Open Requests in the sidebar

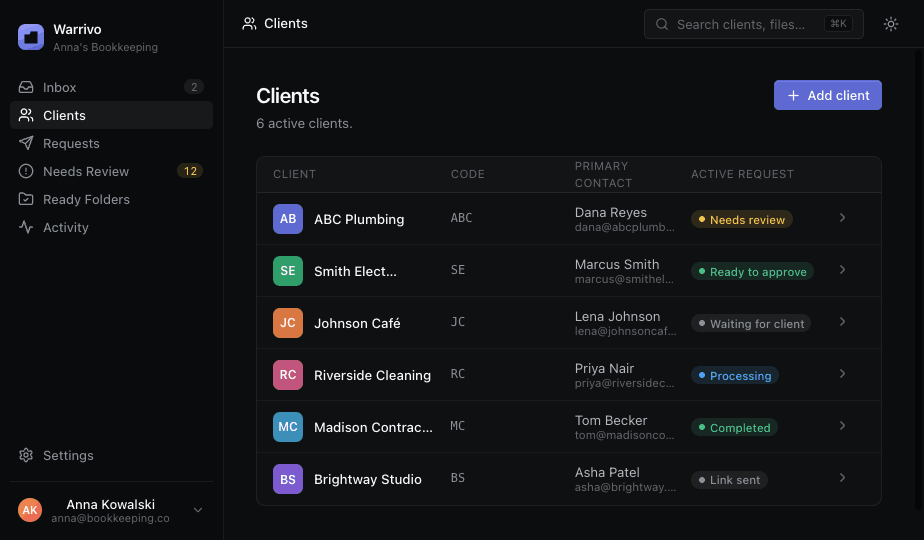pos(111,143)
